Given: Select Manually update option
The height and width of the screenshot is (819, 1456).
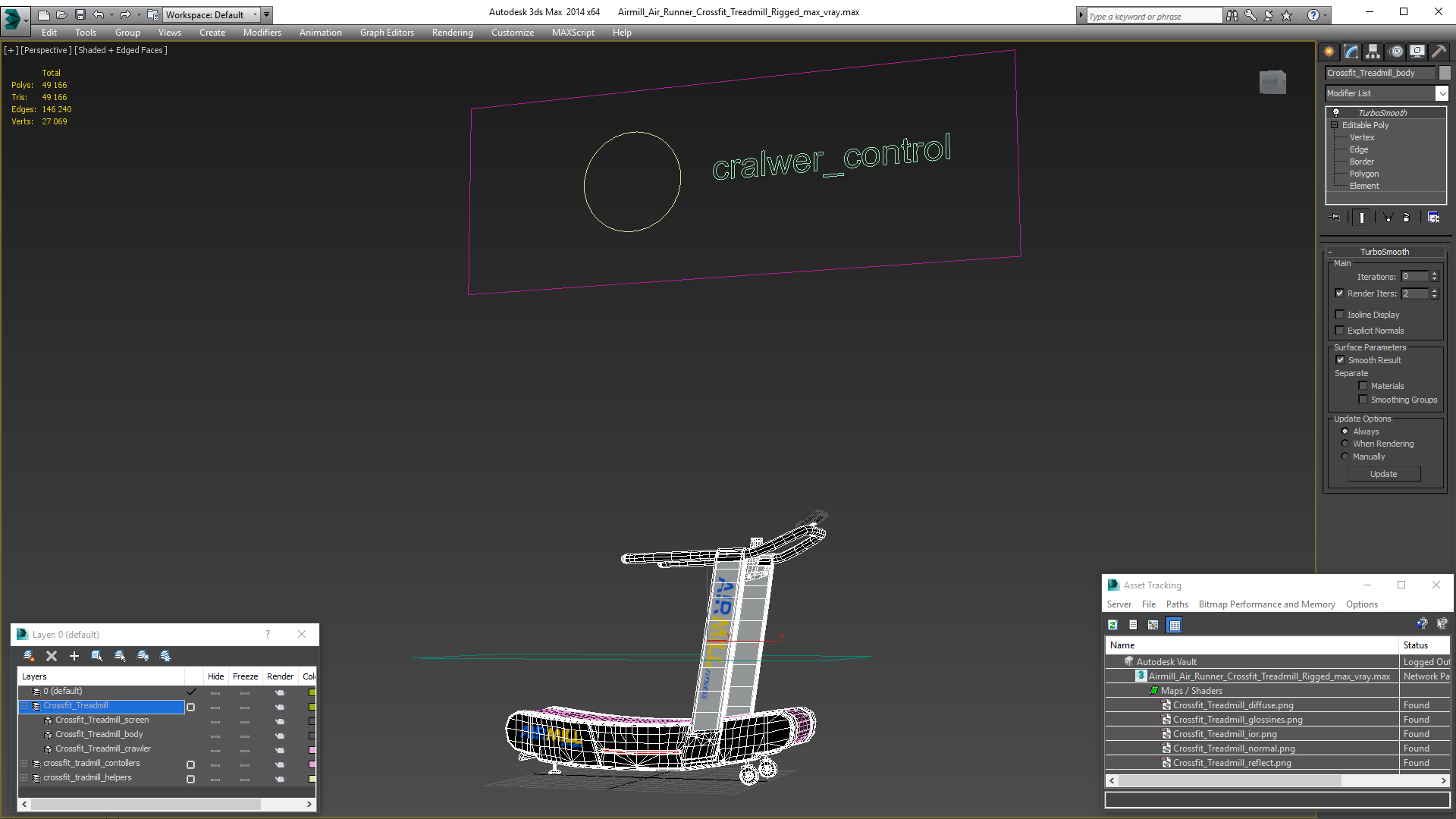Looking at the screenshot, I should pyautogui.click(x=1345, y=457).
